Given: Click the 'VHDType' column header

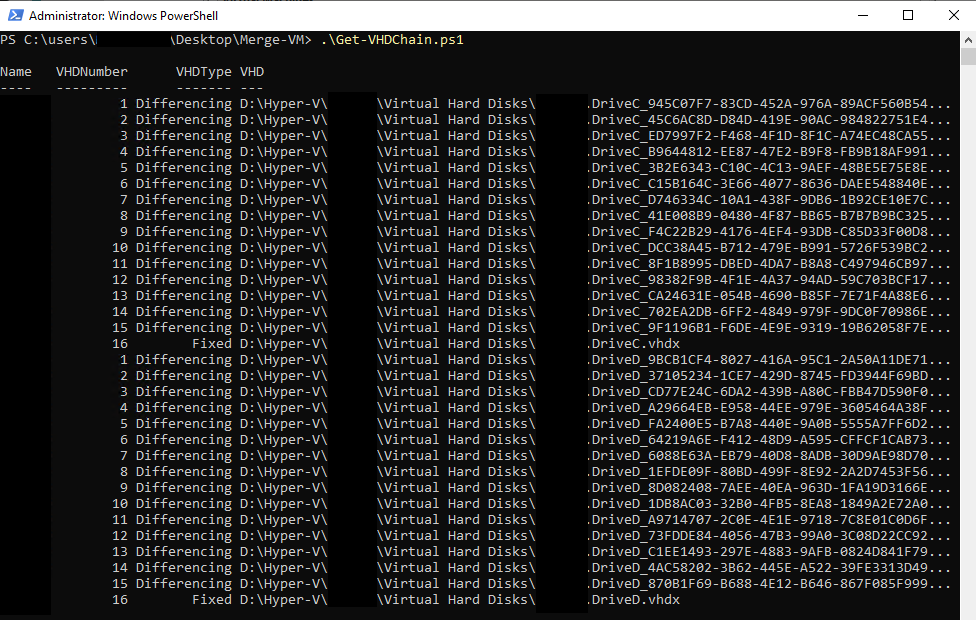Looking at the screenshot, I should 204,72.
